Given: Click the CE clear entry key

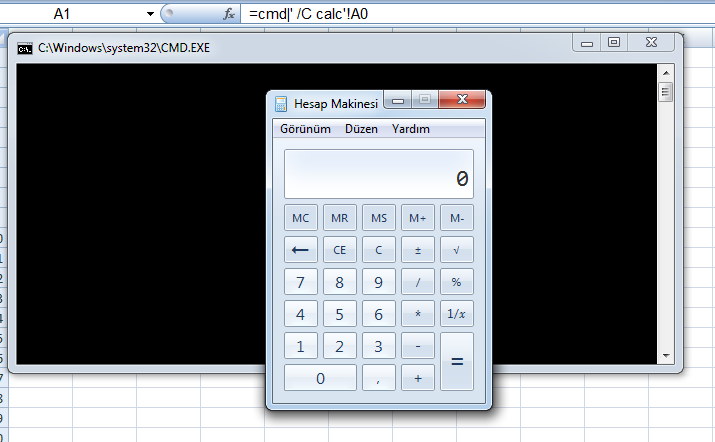Looking at the screenshot, I should 339,250.
